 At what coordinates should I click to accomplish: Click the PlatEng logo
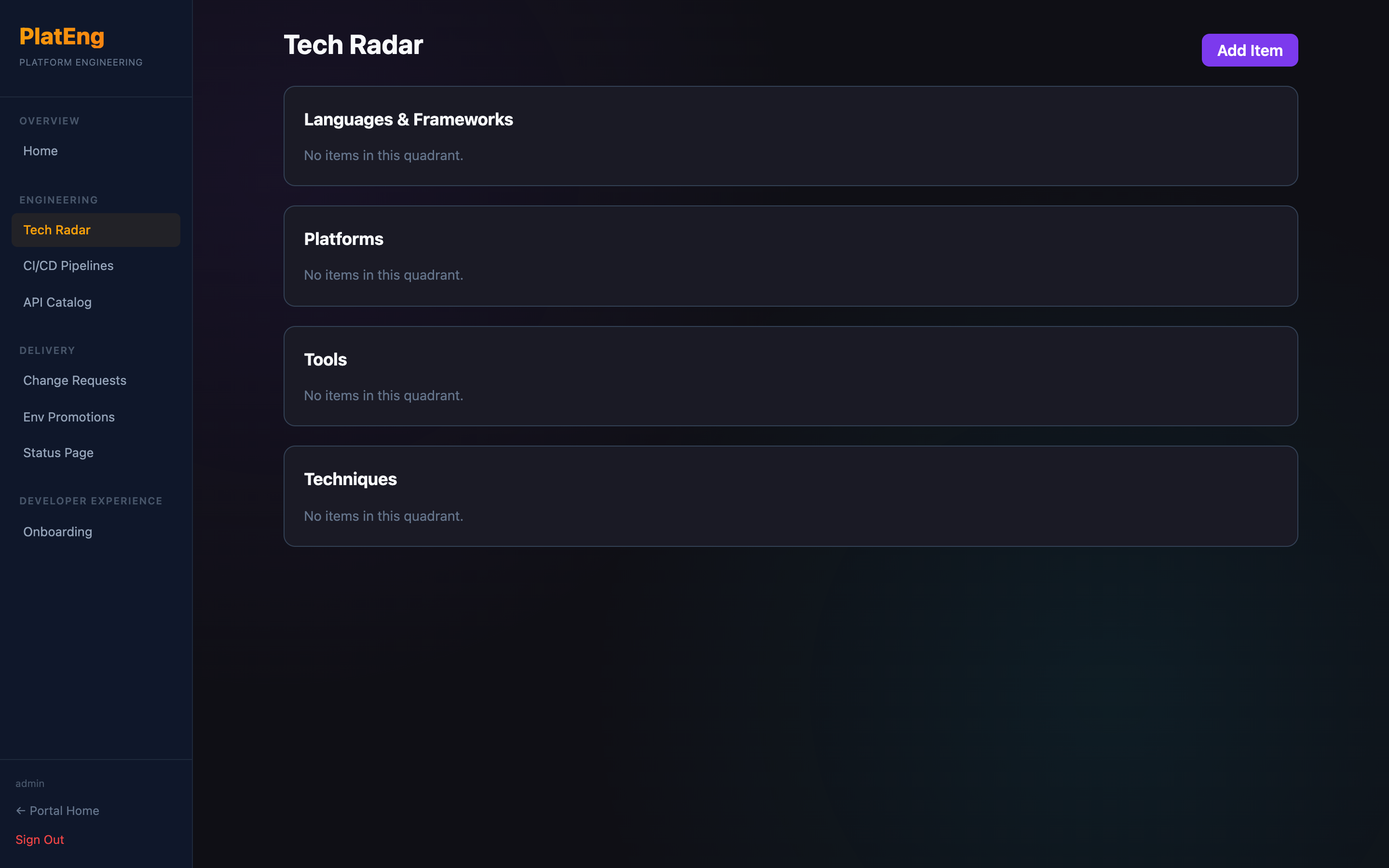click(x=62, y=36)
